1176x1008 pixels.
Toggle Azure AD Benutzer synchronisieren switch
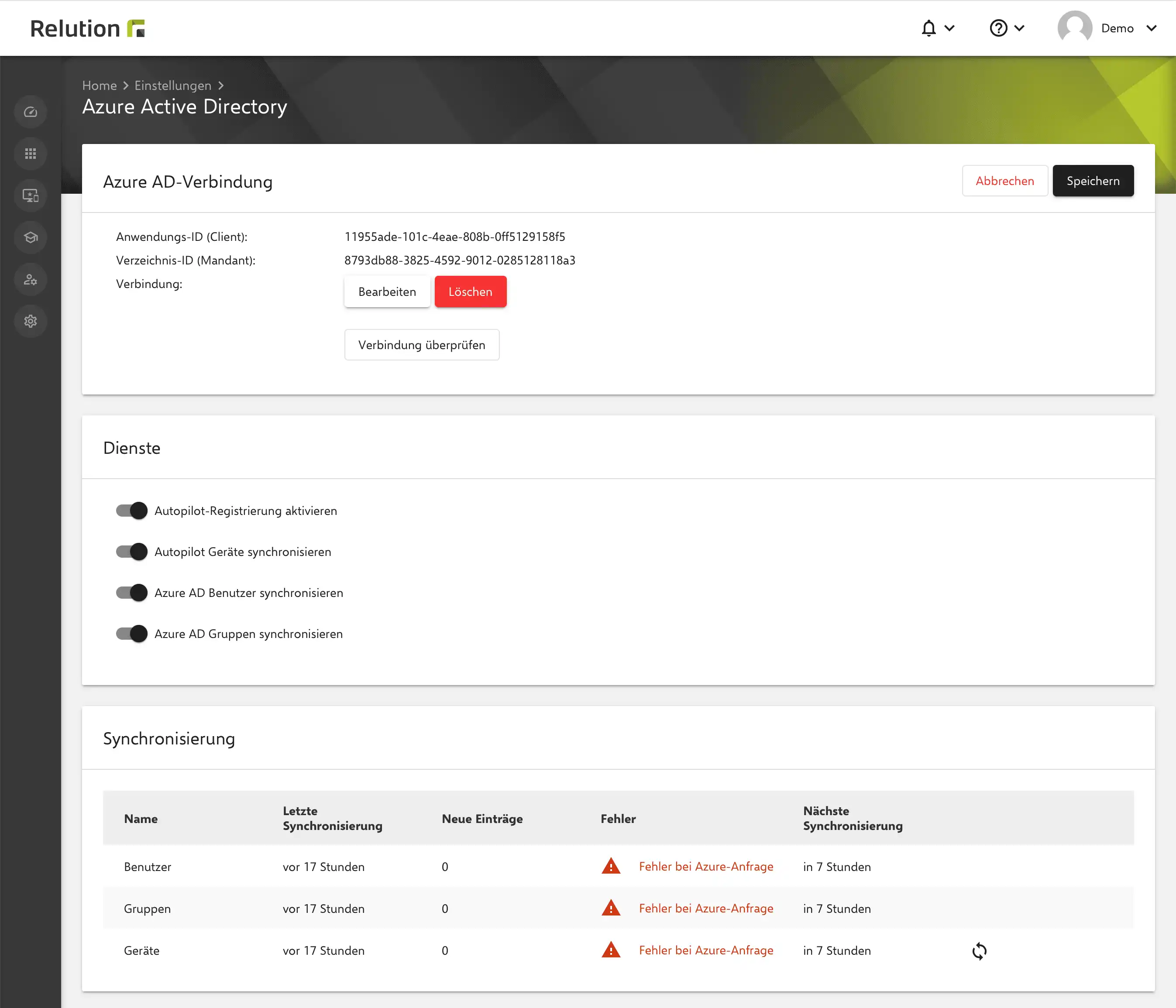[x=132, y=593]
